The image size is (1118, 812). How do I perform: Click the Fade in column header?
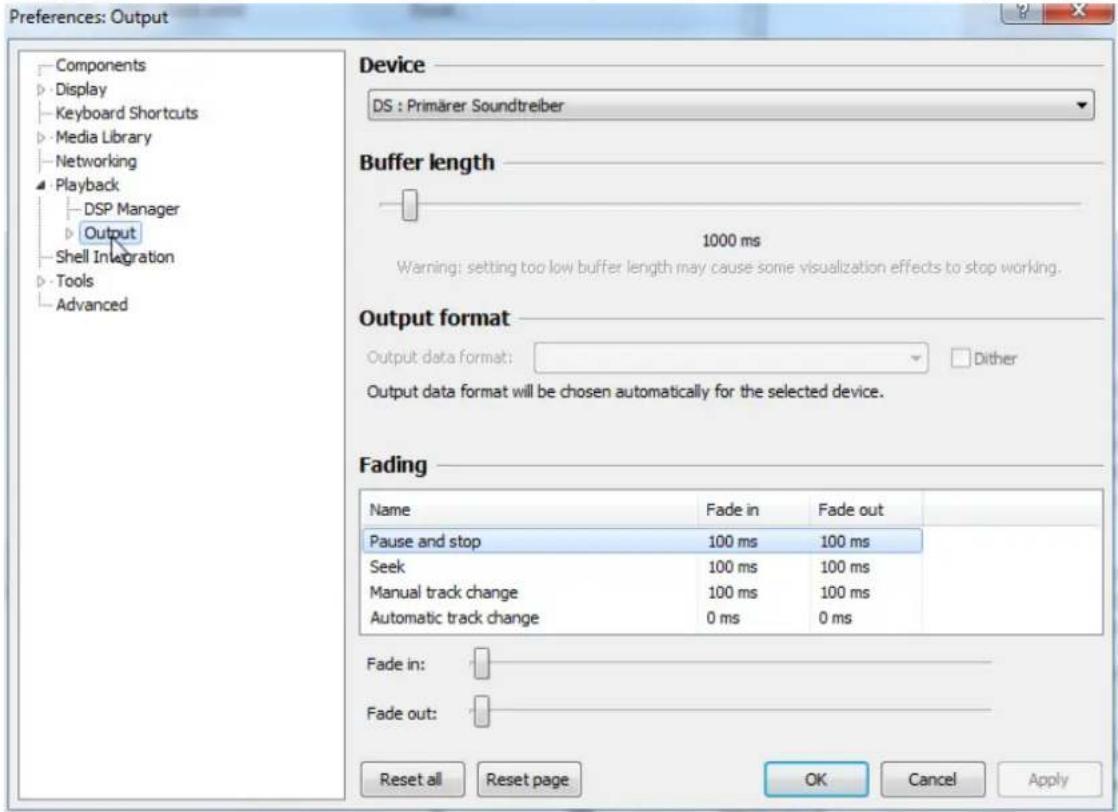pyautogui.click(x=753, y=510)
